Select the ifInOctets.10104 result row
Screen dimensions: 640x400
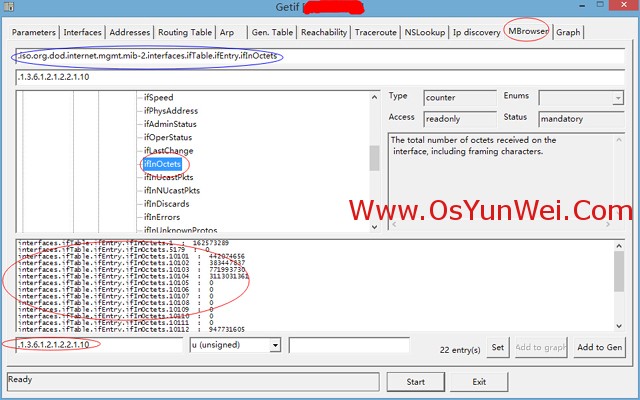point(130,275)
